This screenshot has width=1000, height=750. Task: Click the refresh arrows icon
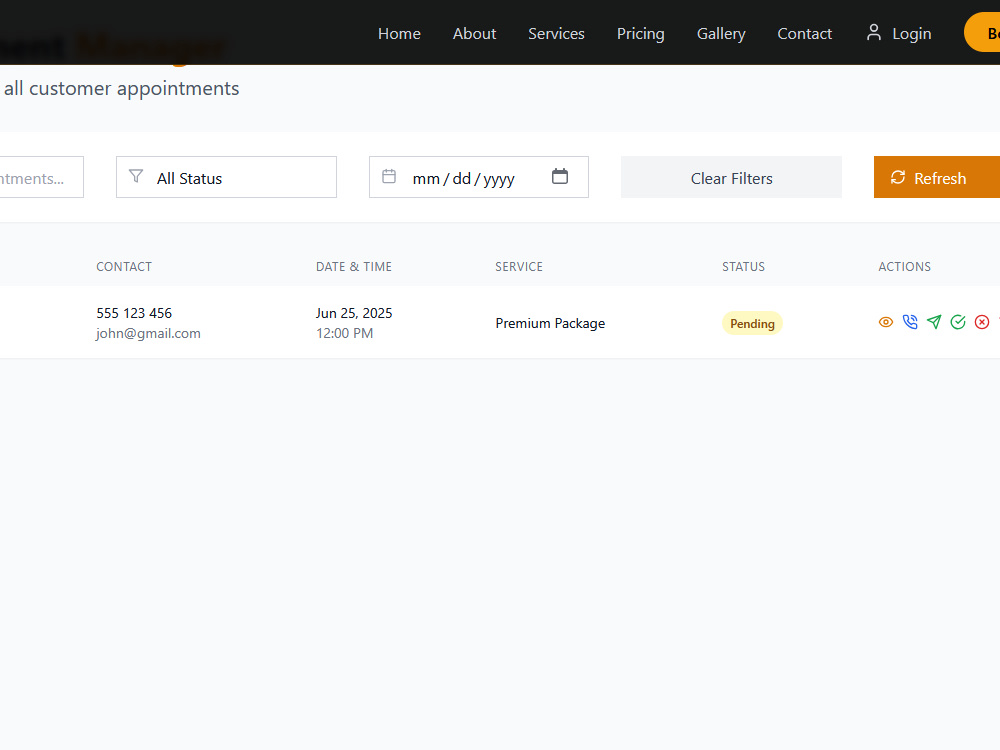coord(898,177)
